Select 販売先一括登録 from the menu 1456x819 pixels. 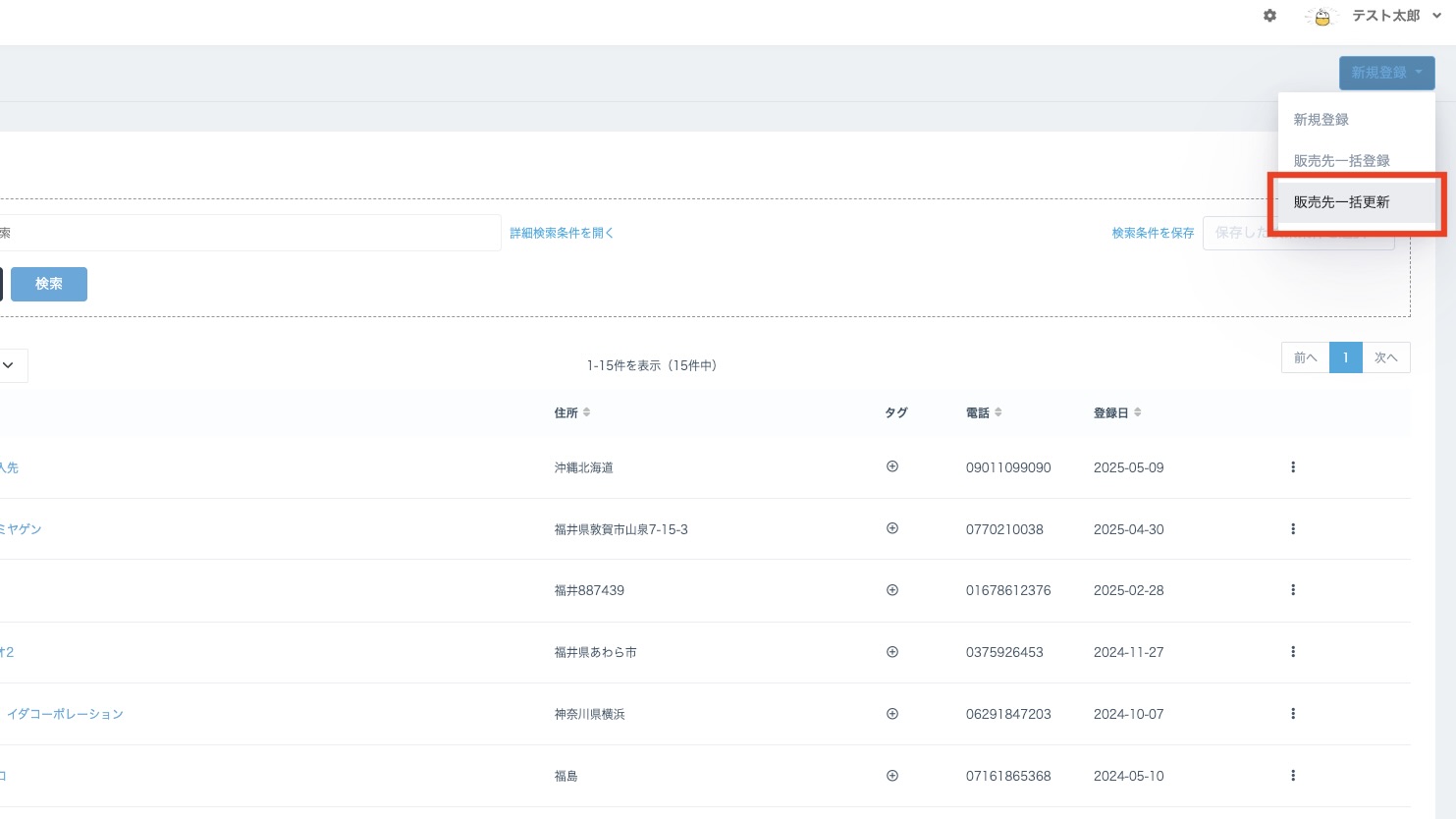coord(1341,161)
